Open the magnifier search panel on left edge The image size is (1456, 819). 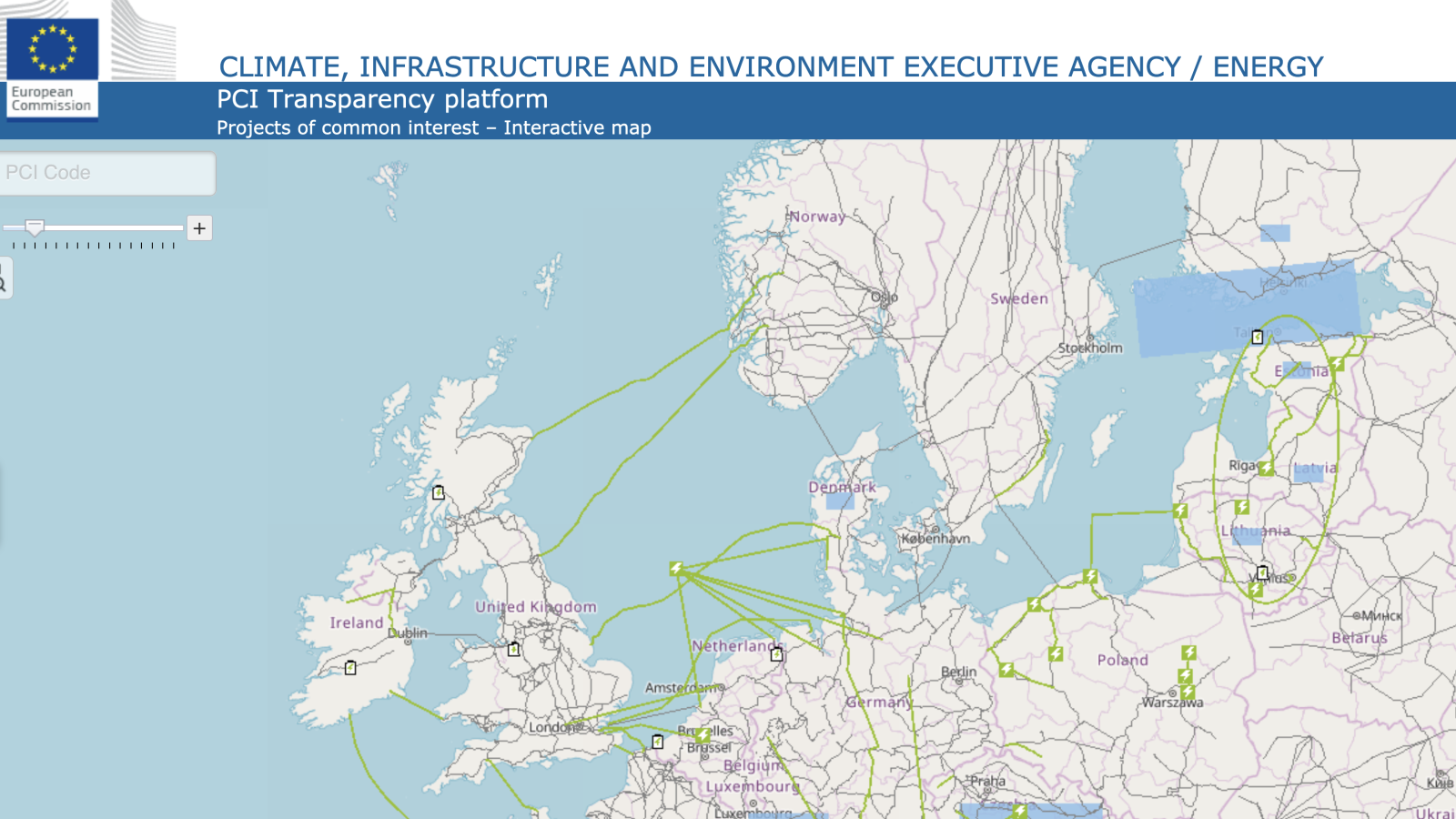click(x=3, y=278)
